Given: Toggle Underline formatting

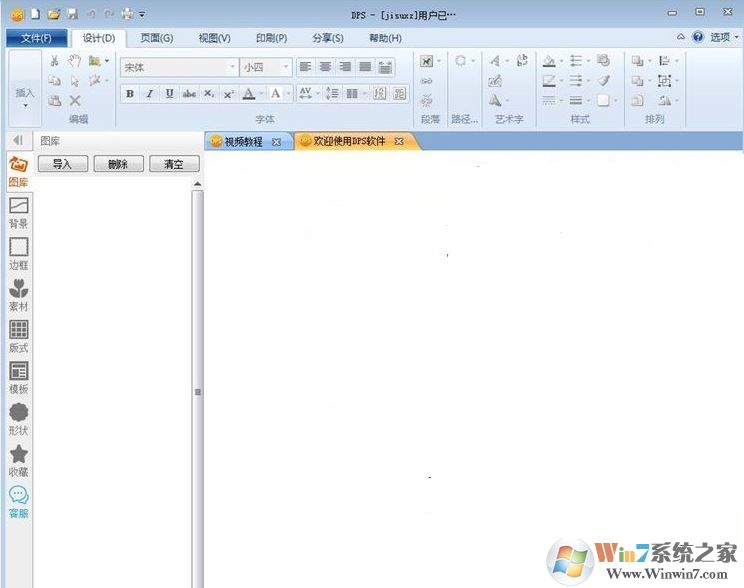Looking at the screenshot, I should point(169,93).
